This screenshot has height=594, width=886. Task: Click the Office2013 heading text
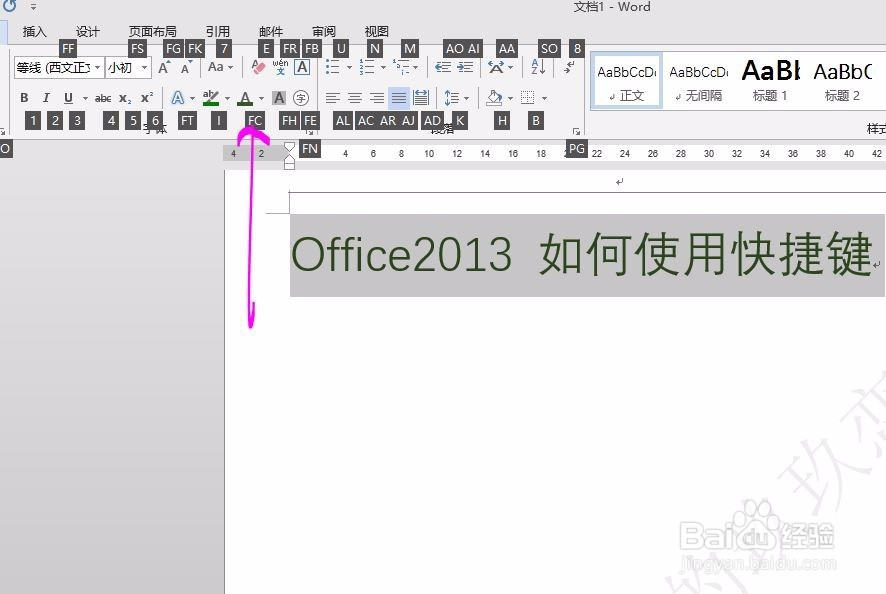click(x=401, y=254)
